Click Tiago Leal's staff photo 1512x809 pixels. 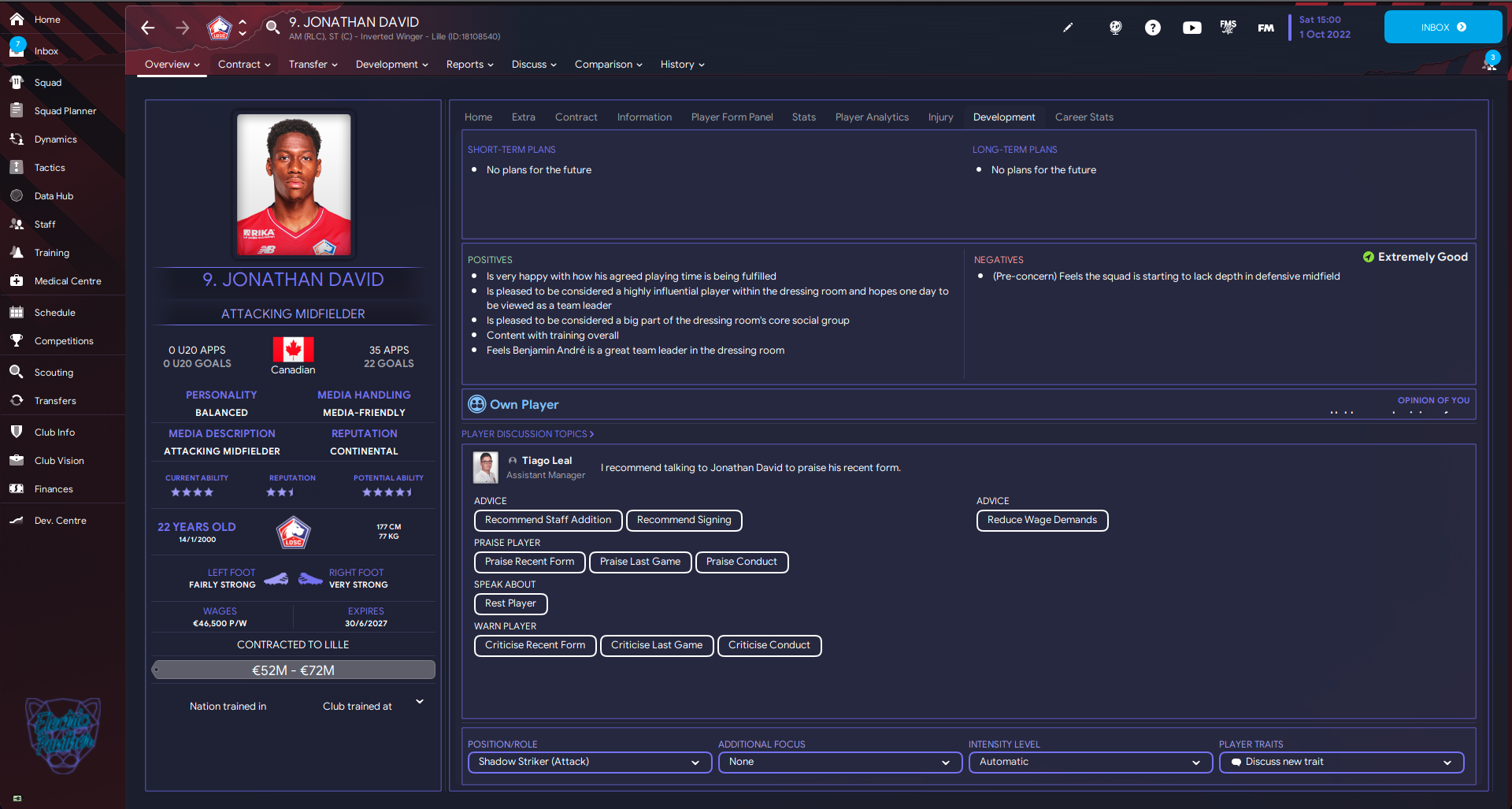point(485,468)
